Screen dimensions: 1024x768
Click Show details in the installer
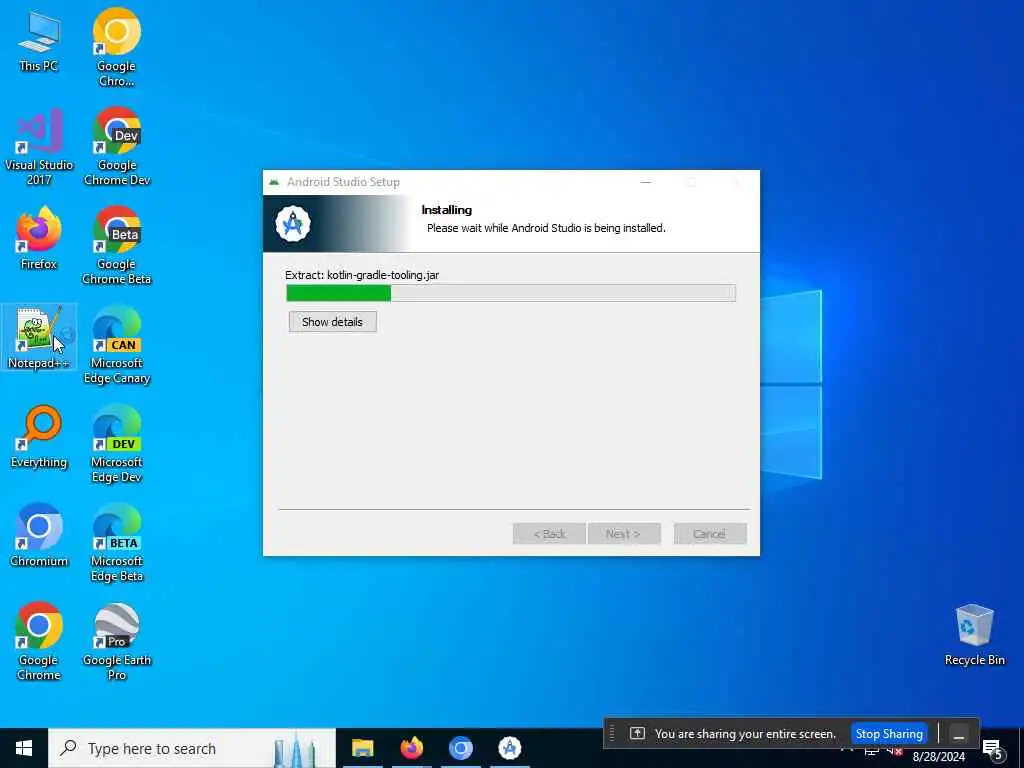(332, 322)
